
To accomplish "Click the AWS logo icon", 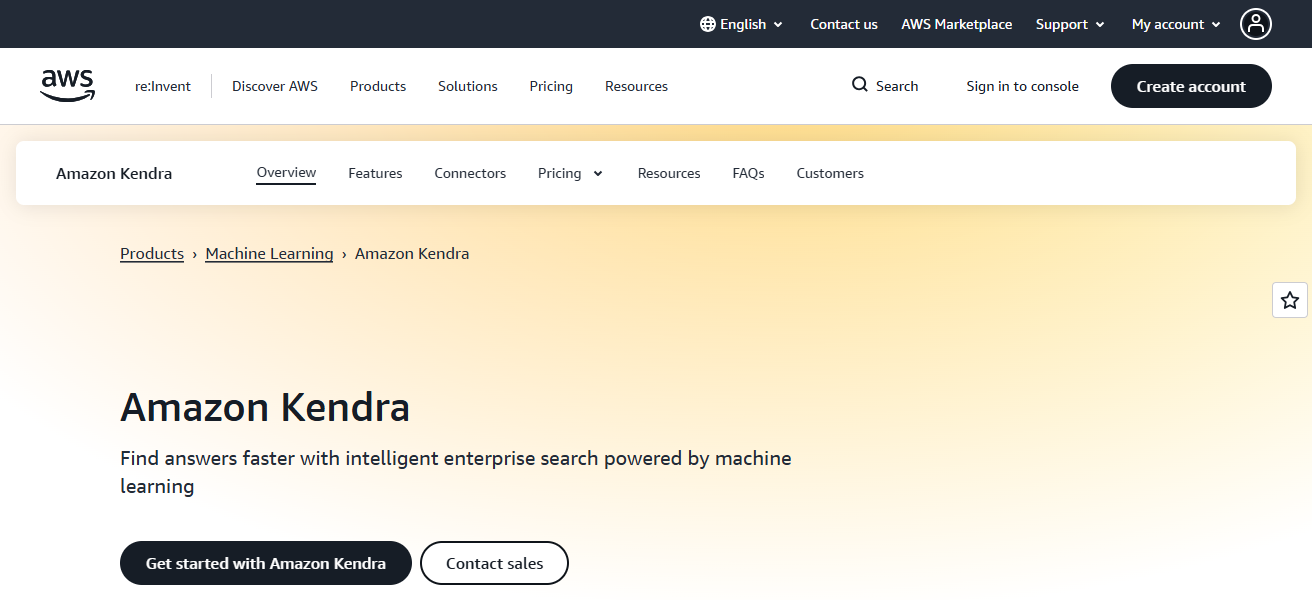I will (x=68, y=86).
